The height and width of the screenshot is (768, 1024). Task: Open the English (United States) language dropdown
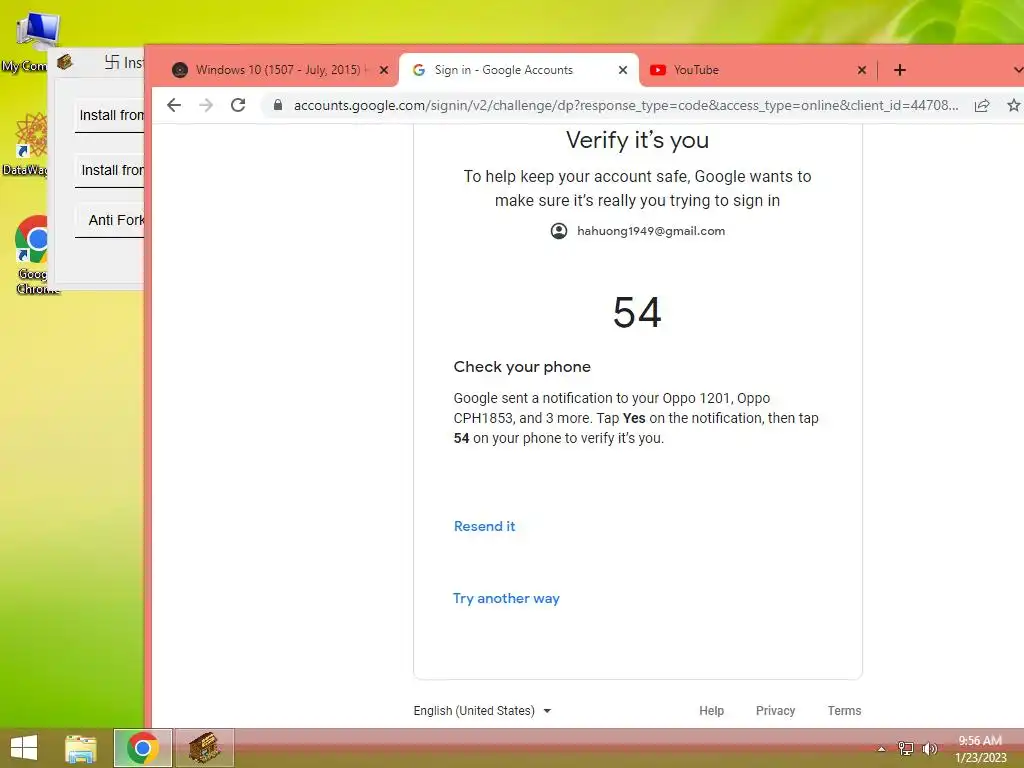click(x=483, y=711)
